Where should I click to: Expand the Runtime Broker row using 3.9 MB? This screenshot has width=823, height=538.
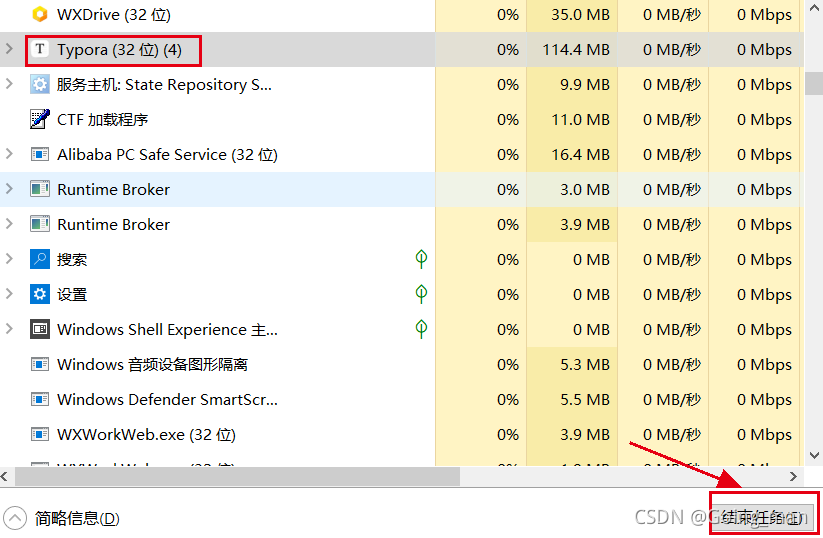[9, 224]
